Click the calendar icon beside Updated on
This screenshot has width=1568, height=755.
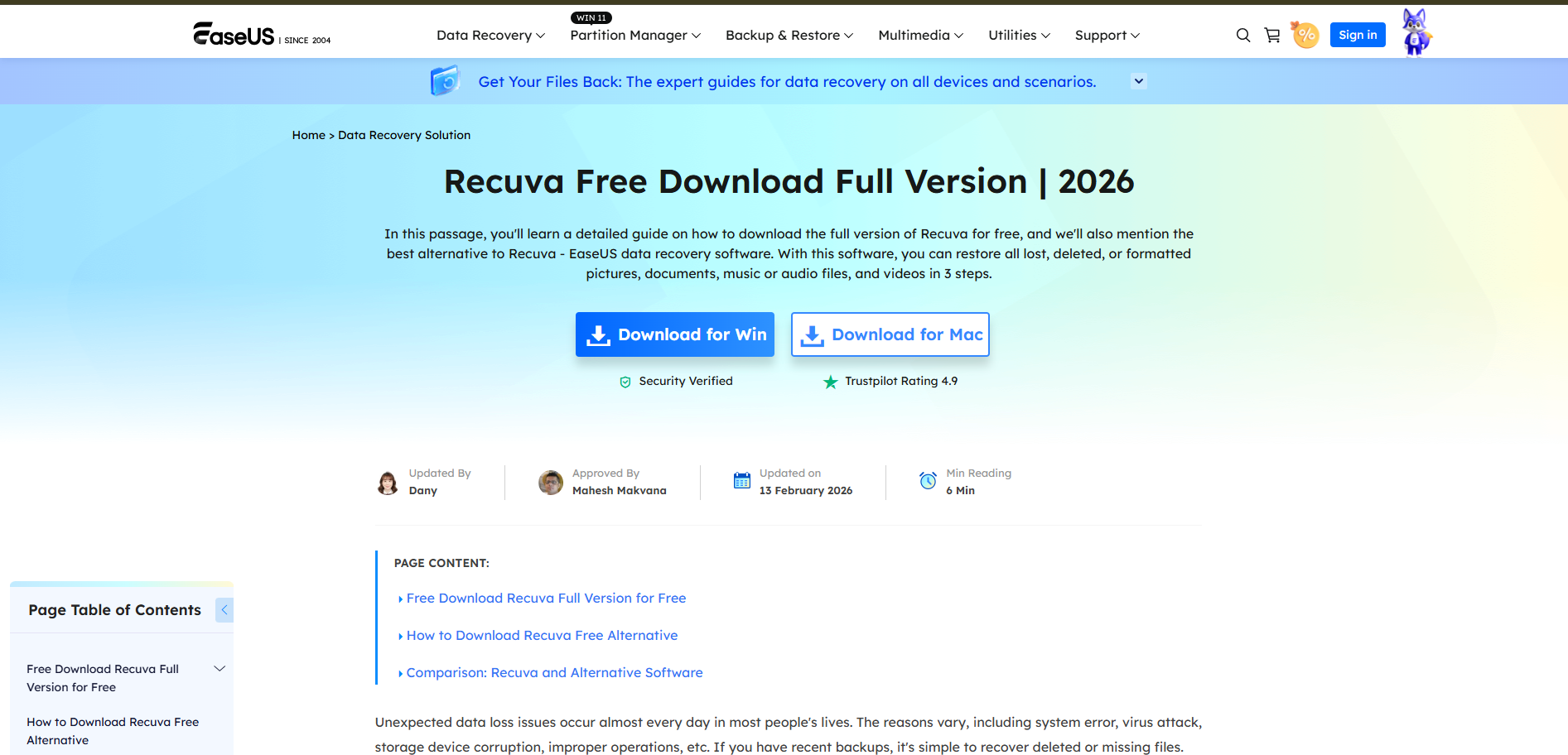[x=742, y=480]
